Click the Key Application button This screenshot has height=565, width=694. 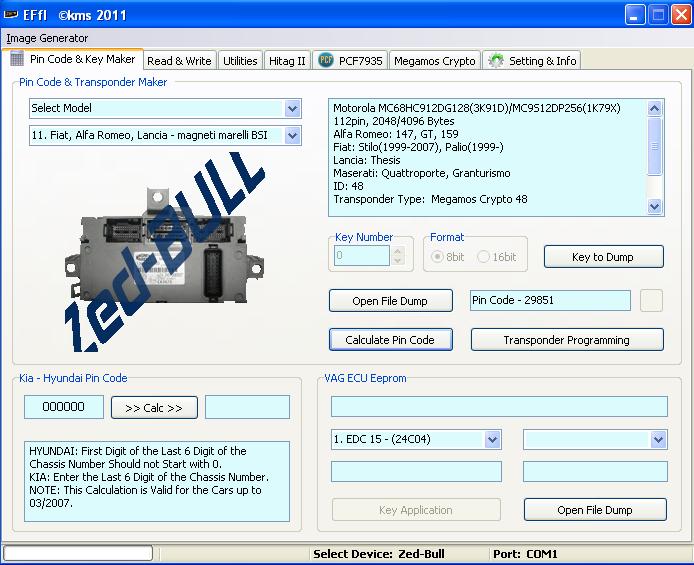tap(416, 510)
